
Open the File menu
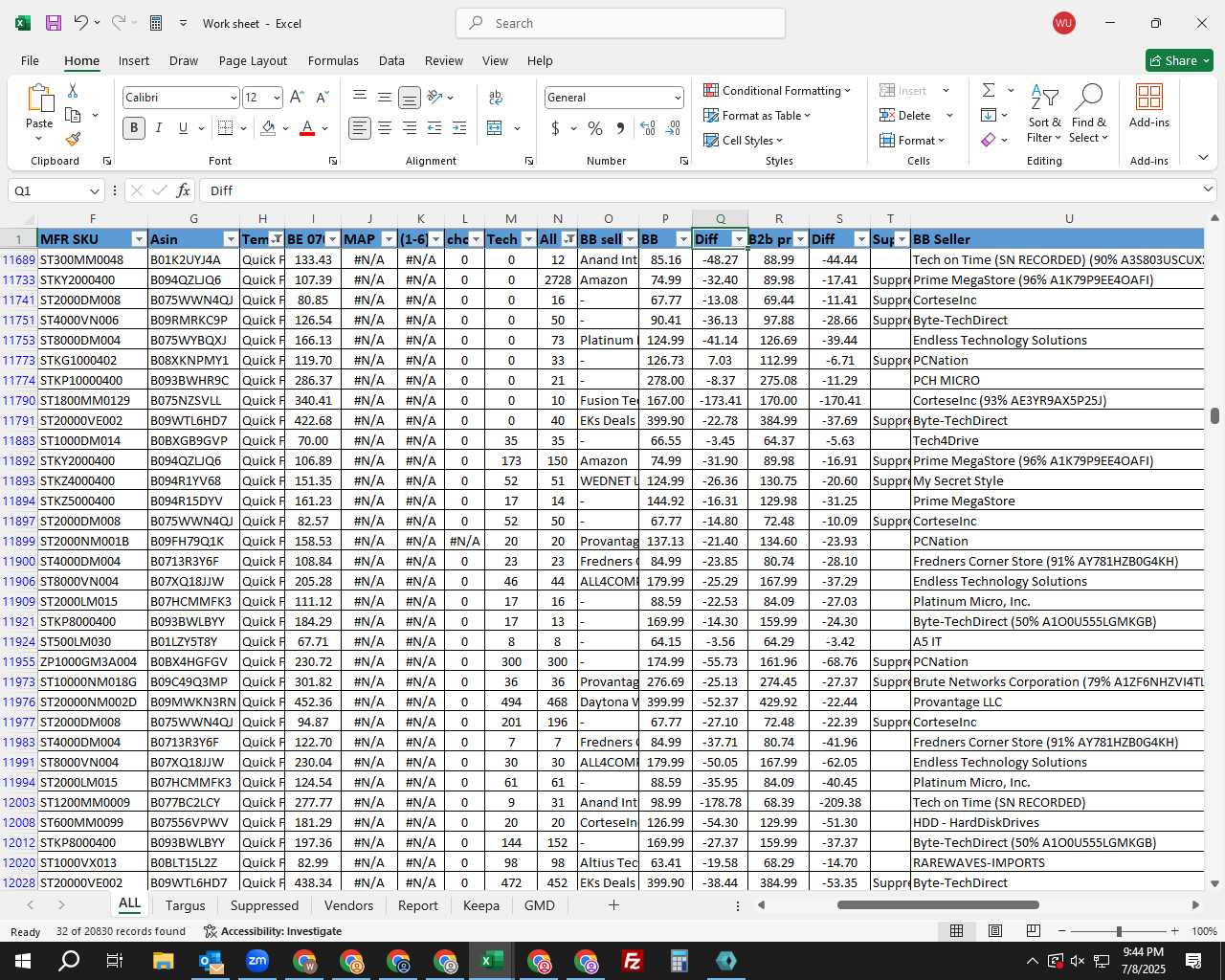(x=30, y=60)
